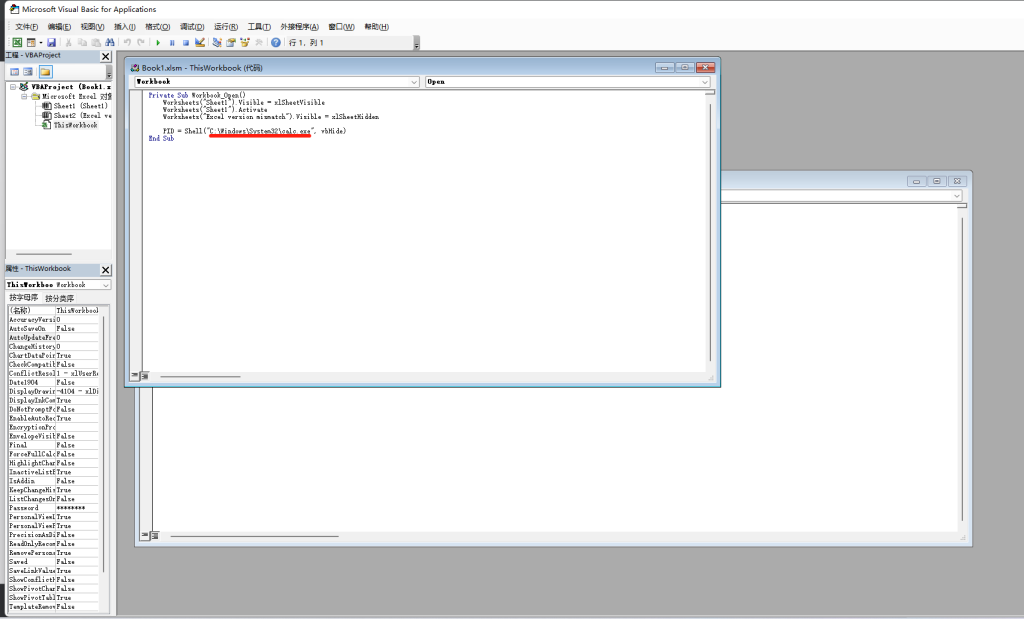
Task: Toggle Folders icon in project panel
Action: pos(45,72)
